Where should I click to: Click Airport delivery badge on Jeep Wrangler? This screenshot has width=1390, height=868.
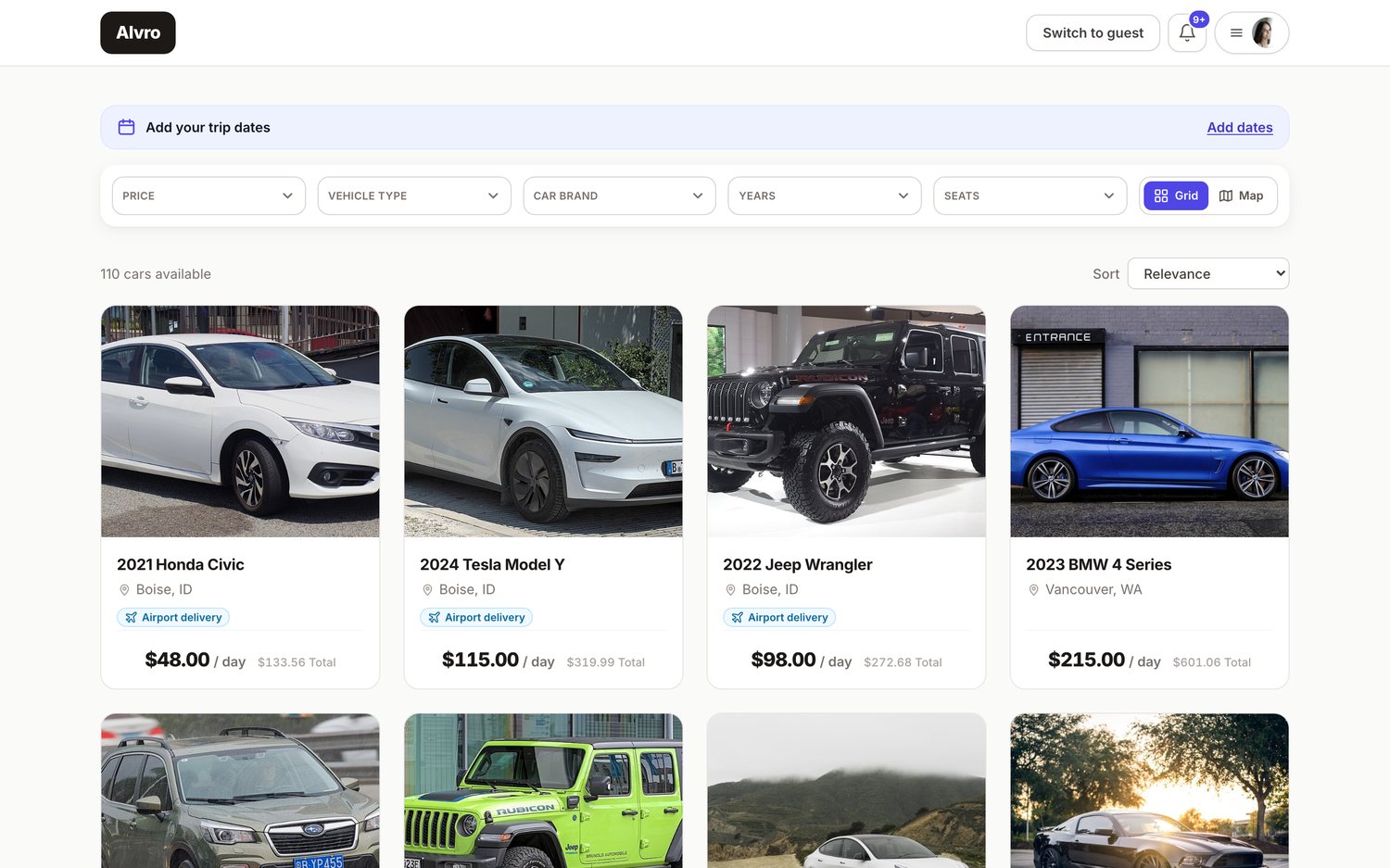point(779,617)
